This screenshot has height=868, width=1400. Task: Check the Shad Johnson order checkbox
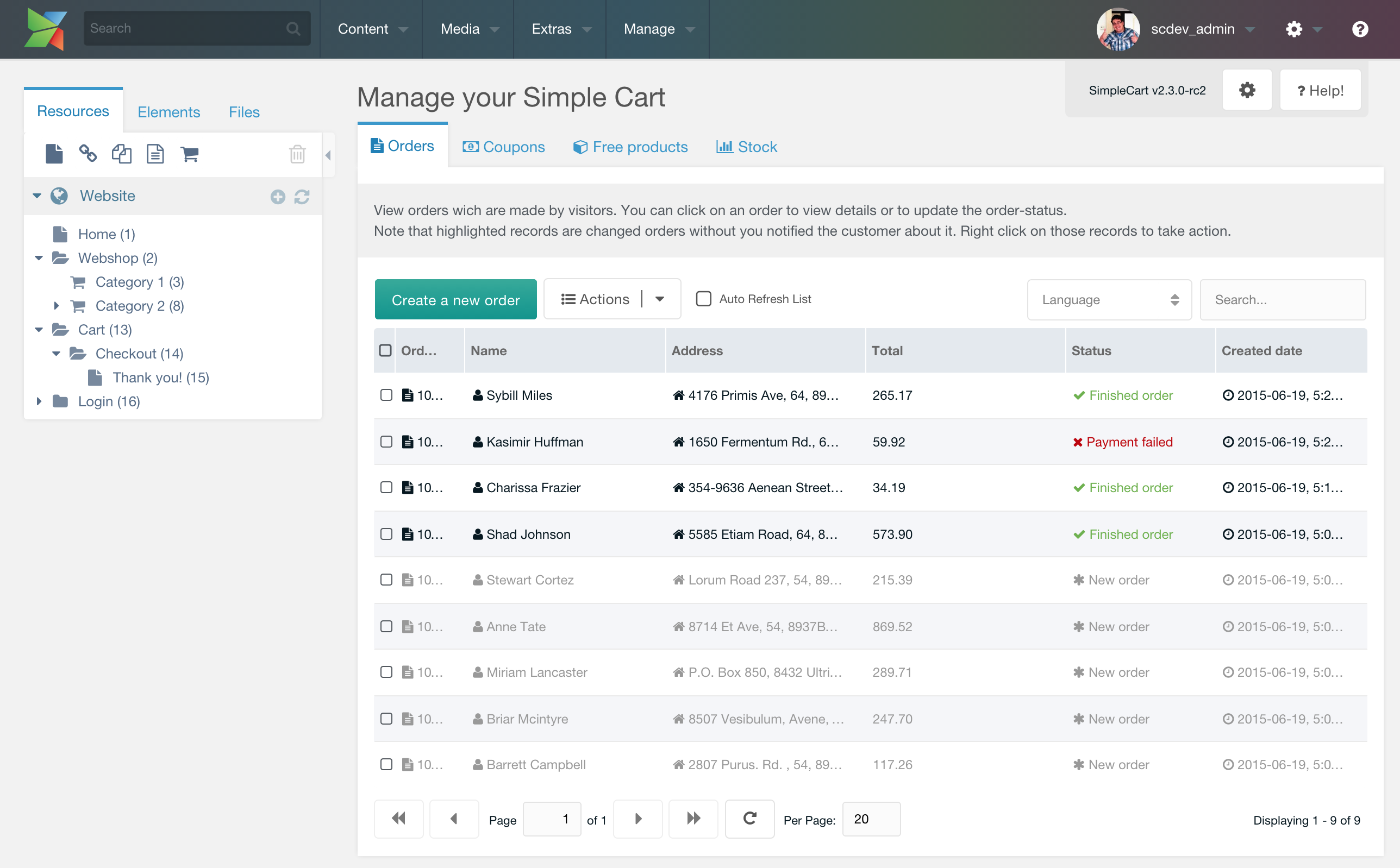(x=386, y=534)
